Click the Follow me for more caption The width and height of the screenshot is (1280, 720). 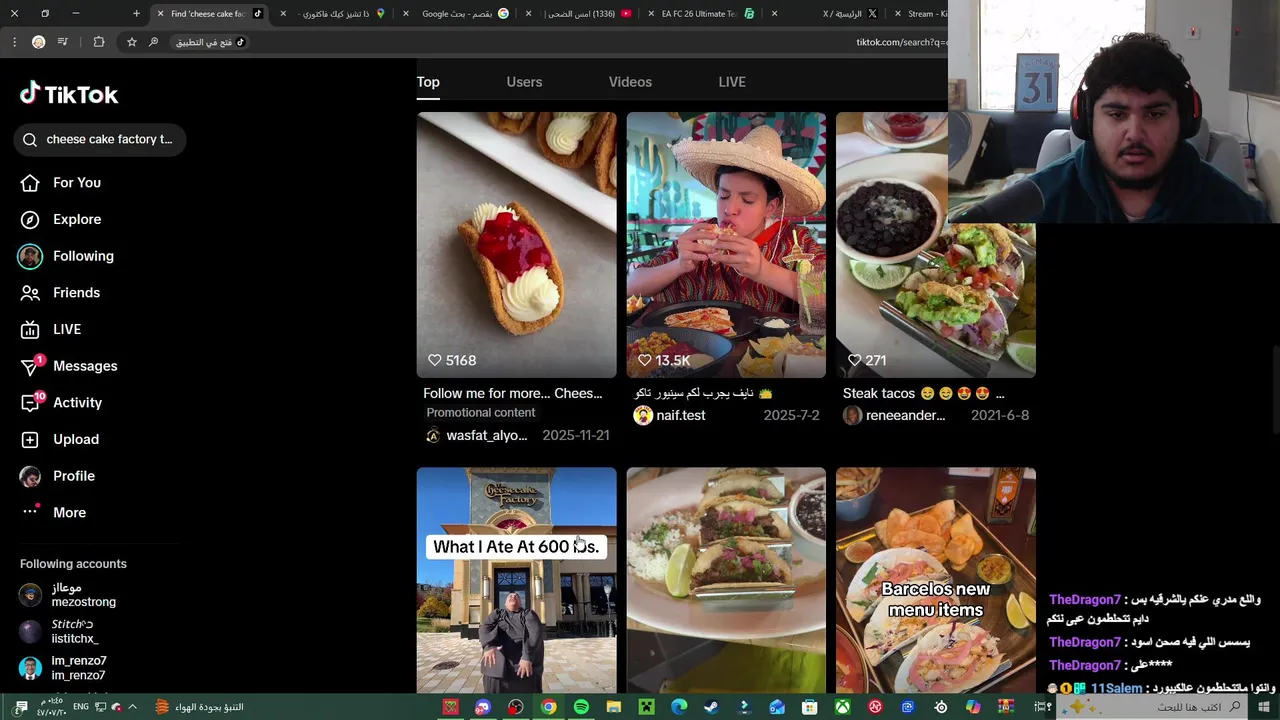(512, 393)
